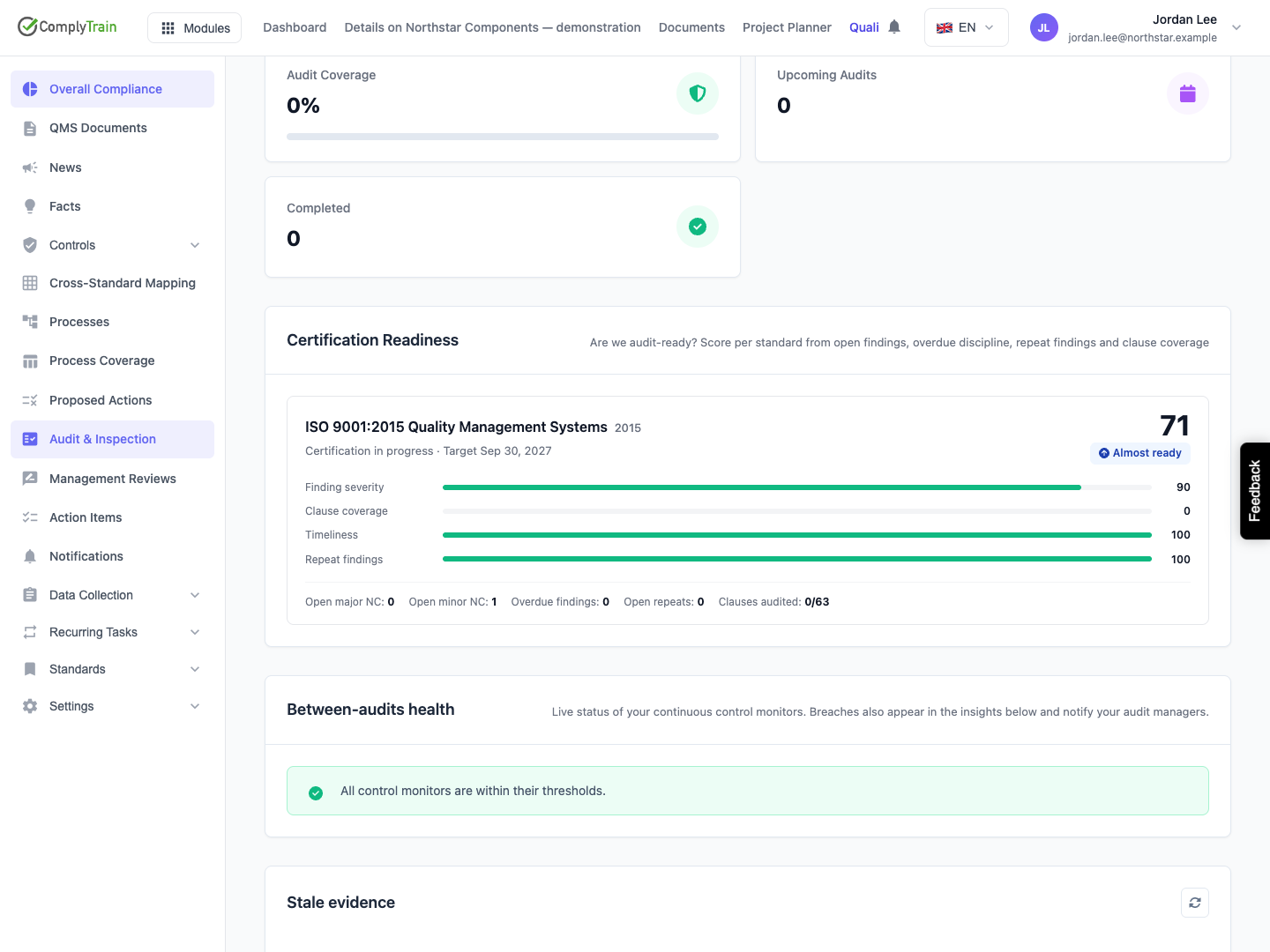Expand the Recurring Tasks submenu chevron

(x=195, y=632)
